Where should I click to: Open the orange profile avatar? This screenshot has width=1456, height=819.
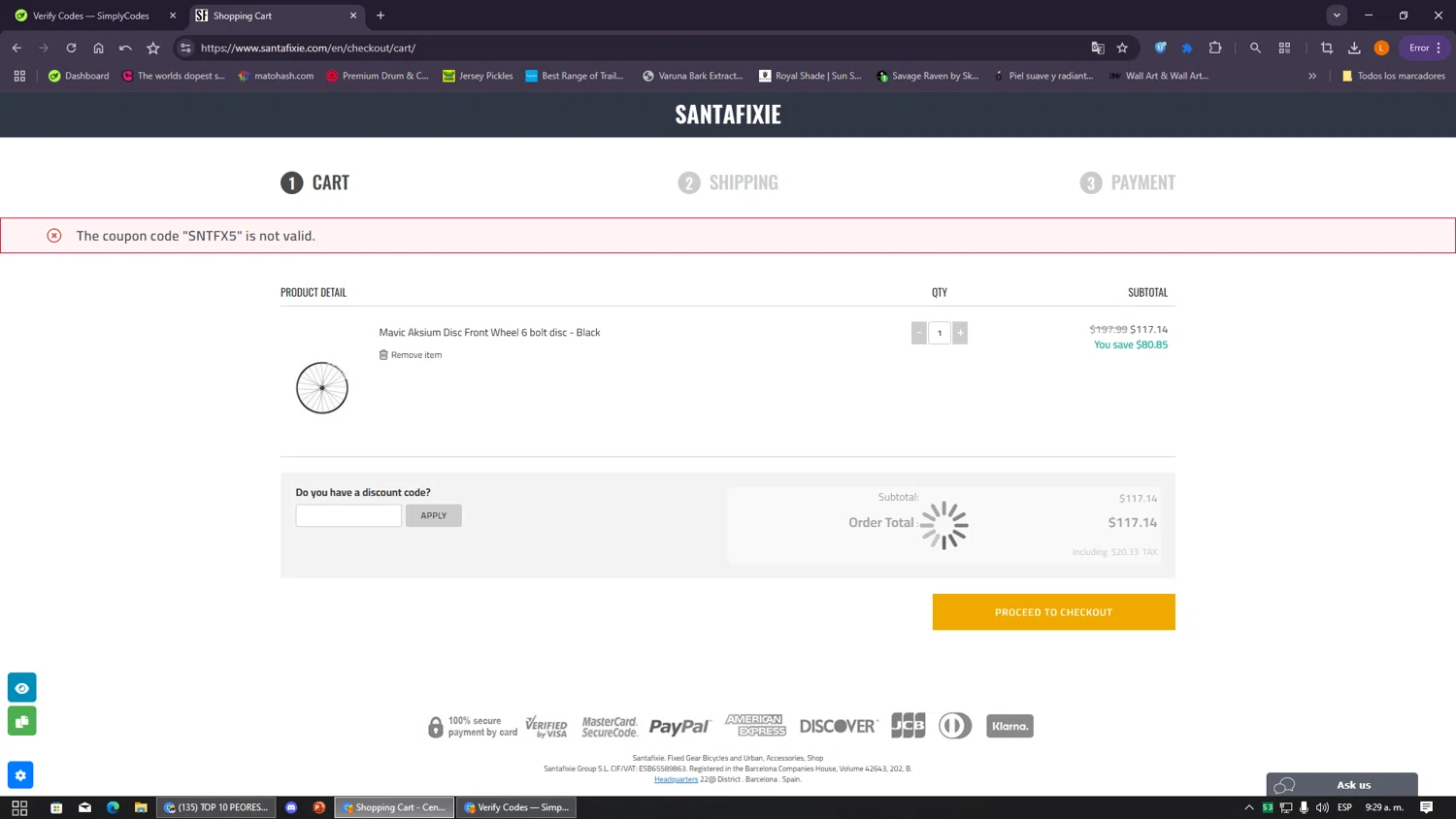(1381, 48)
